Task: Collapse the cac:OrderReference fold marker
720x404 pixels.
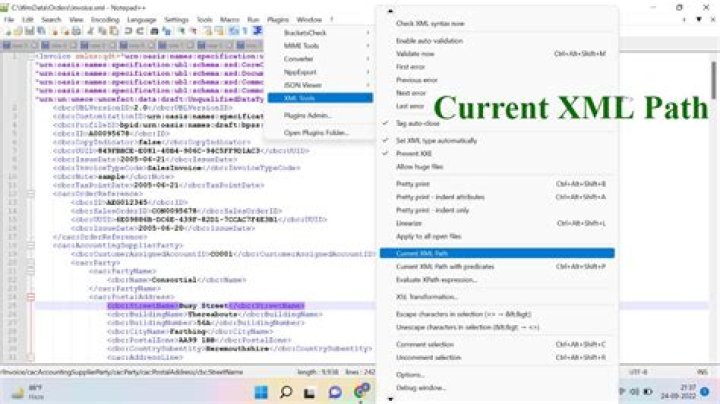Action: tap(30, 194)
